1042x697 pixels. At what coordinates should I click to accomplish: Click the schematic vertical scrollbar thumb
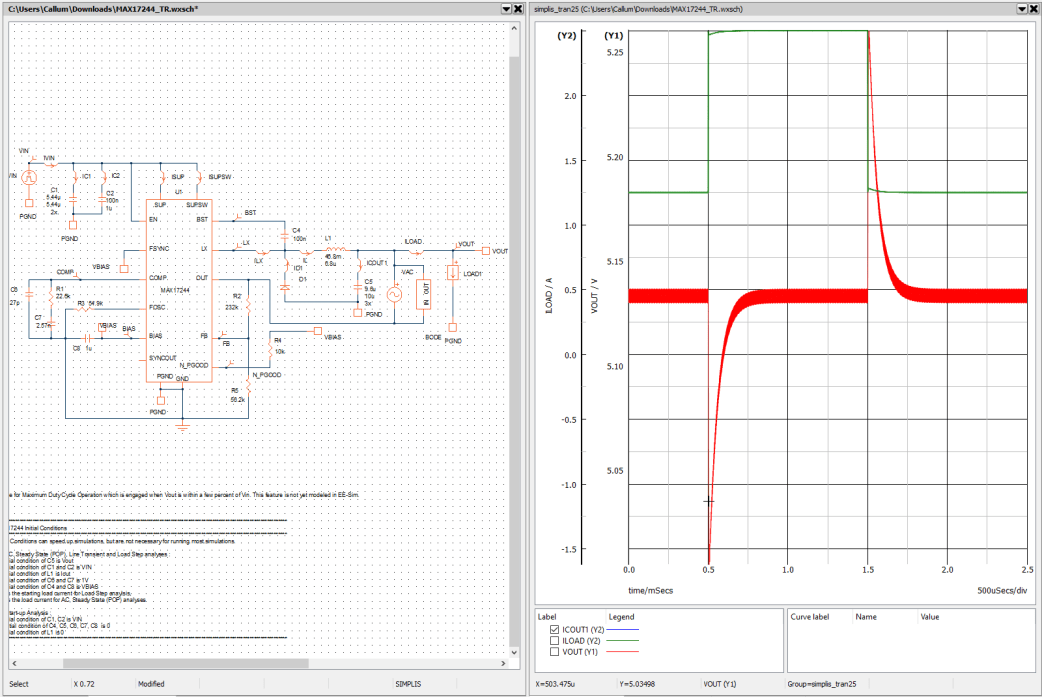click(x=514, y=349)
